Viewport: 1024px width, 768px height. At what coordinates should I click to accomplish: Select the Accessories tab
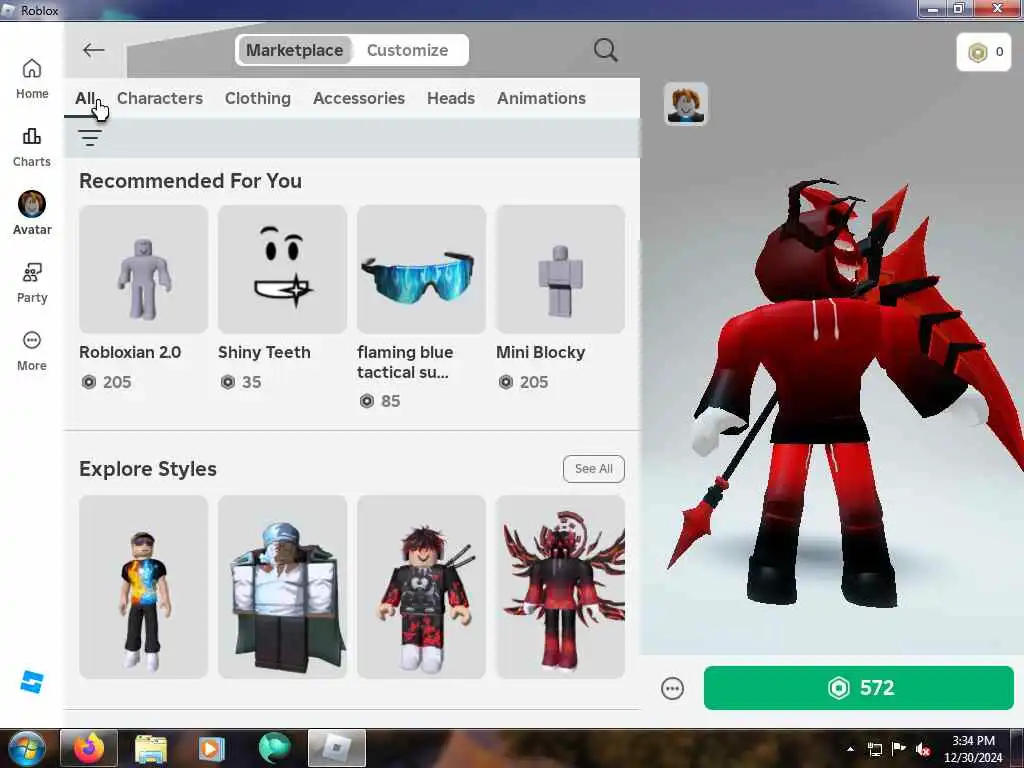pos(359,98)
